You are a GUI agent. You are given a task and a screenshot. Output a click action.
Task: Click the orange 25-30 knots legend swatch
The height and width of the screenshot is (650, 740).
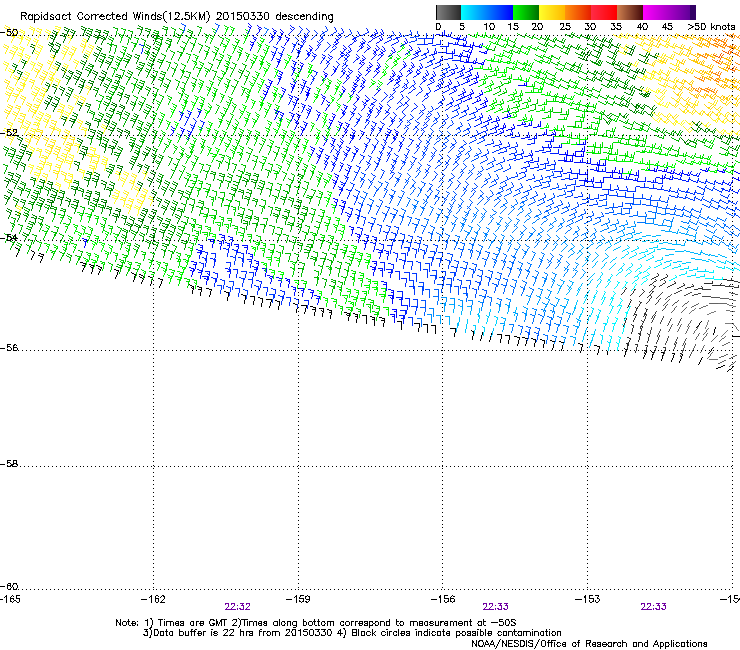(x=578, y=12)
